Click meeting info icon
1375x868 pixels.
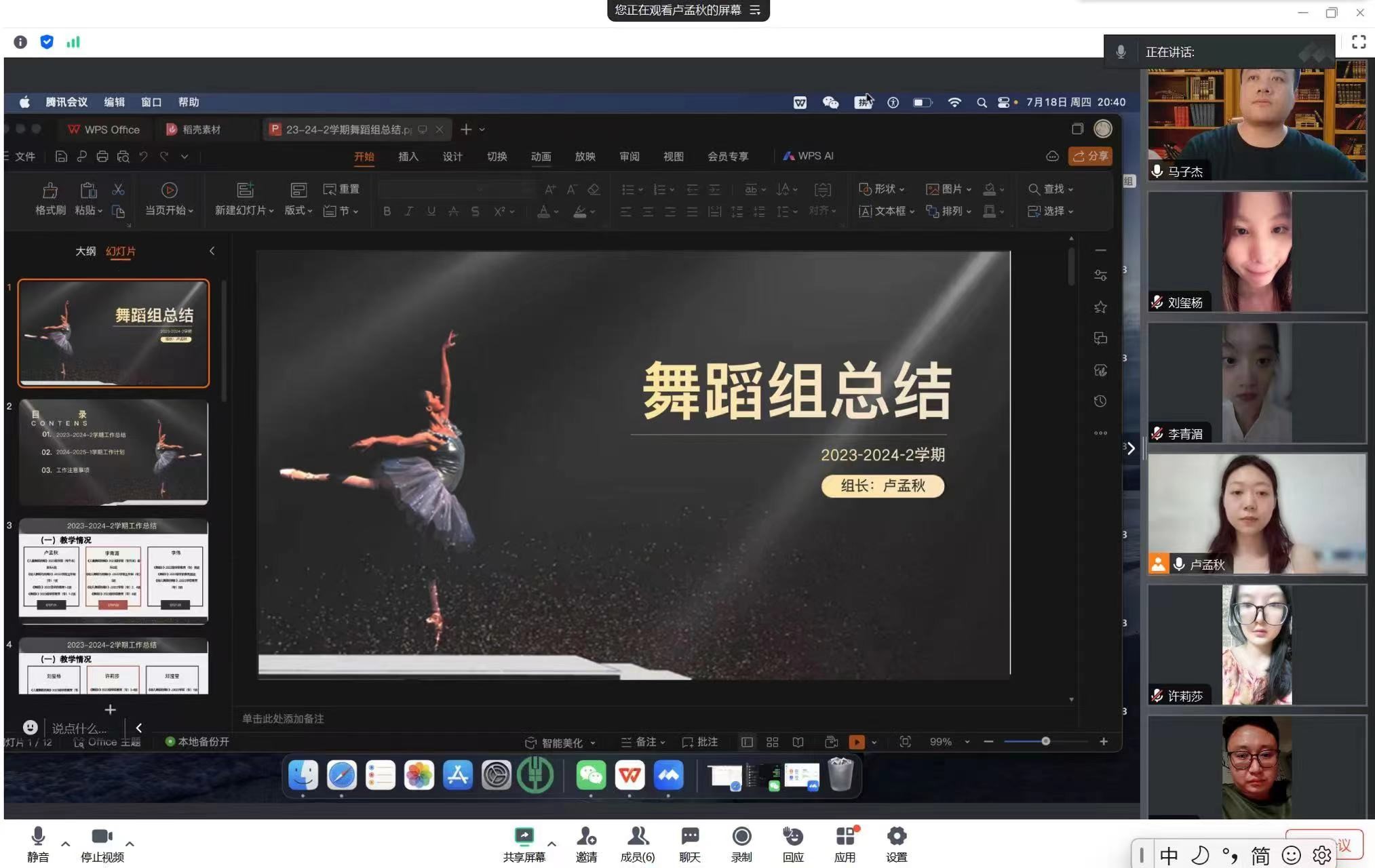tap(20, 42)
